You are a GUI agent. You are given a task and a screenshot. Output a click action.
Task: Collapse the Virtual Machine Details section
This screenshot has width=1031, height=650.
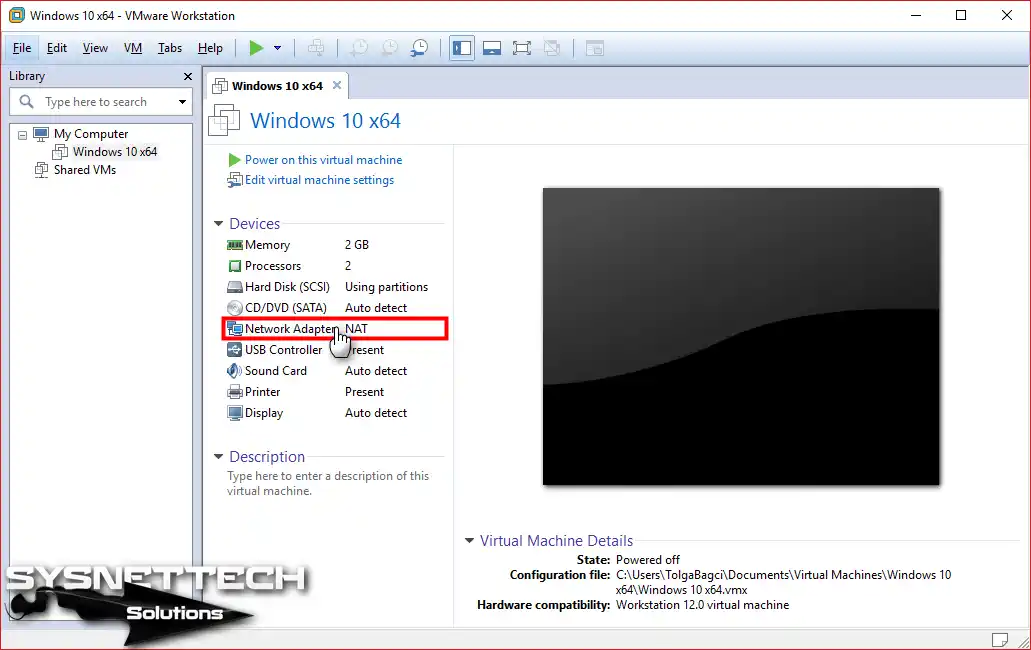[x=469, y=540]
